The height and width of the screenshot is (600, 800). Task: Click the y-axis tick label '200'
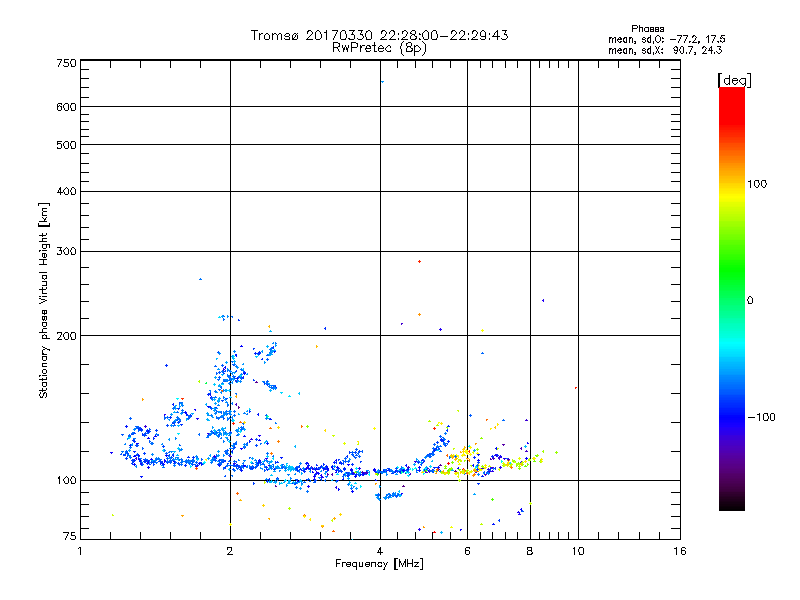tap(66, 336)
